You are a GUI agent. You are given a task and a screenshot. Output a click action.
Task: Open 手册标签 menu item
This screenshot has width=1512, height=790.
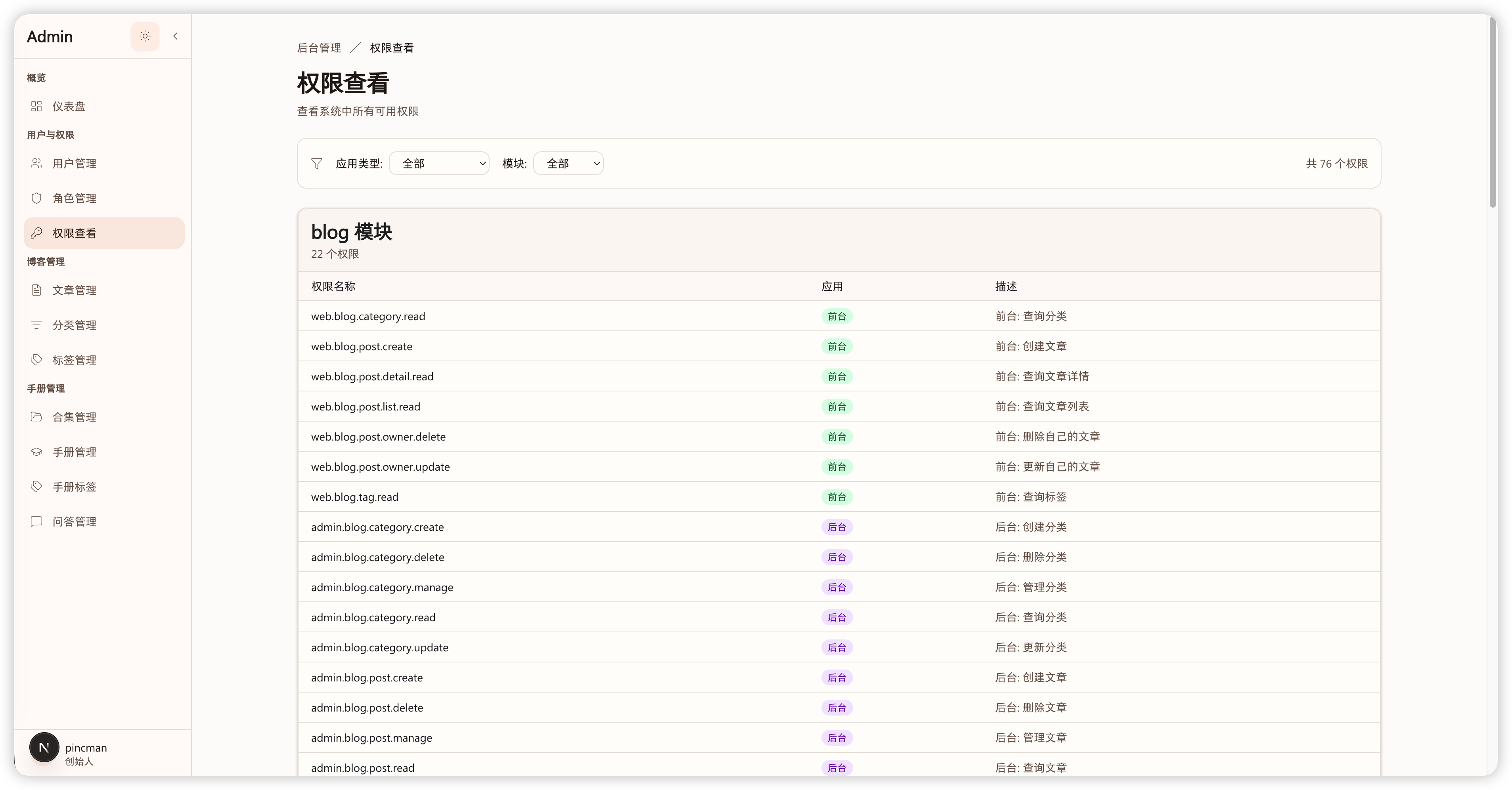point(75,487)
